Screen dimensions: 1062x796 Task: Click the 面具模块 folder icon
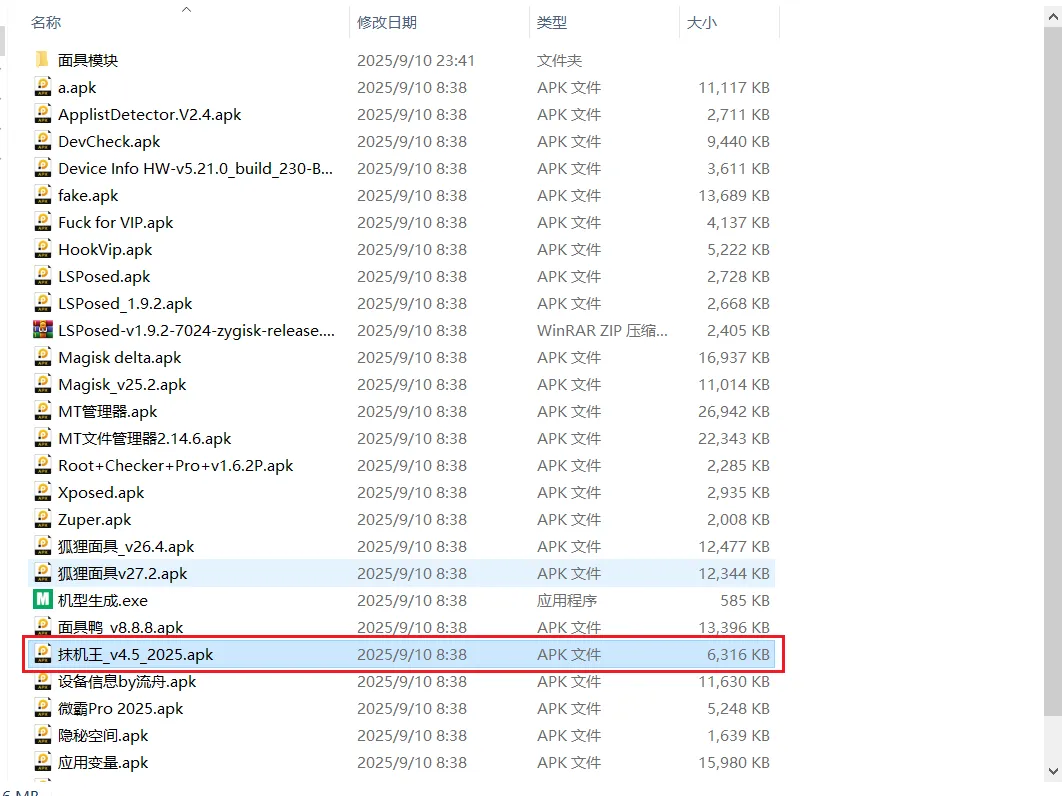pos(42,60)
